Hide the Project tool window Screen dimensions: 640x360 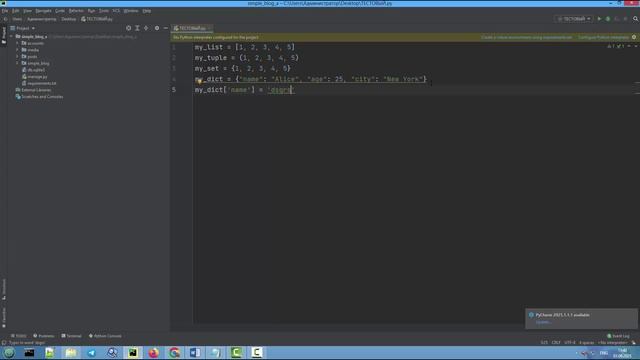pyautogui.click(x=166, y=28)
